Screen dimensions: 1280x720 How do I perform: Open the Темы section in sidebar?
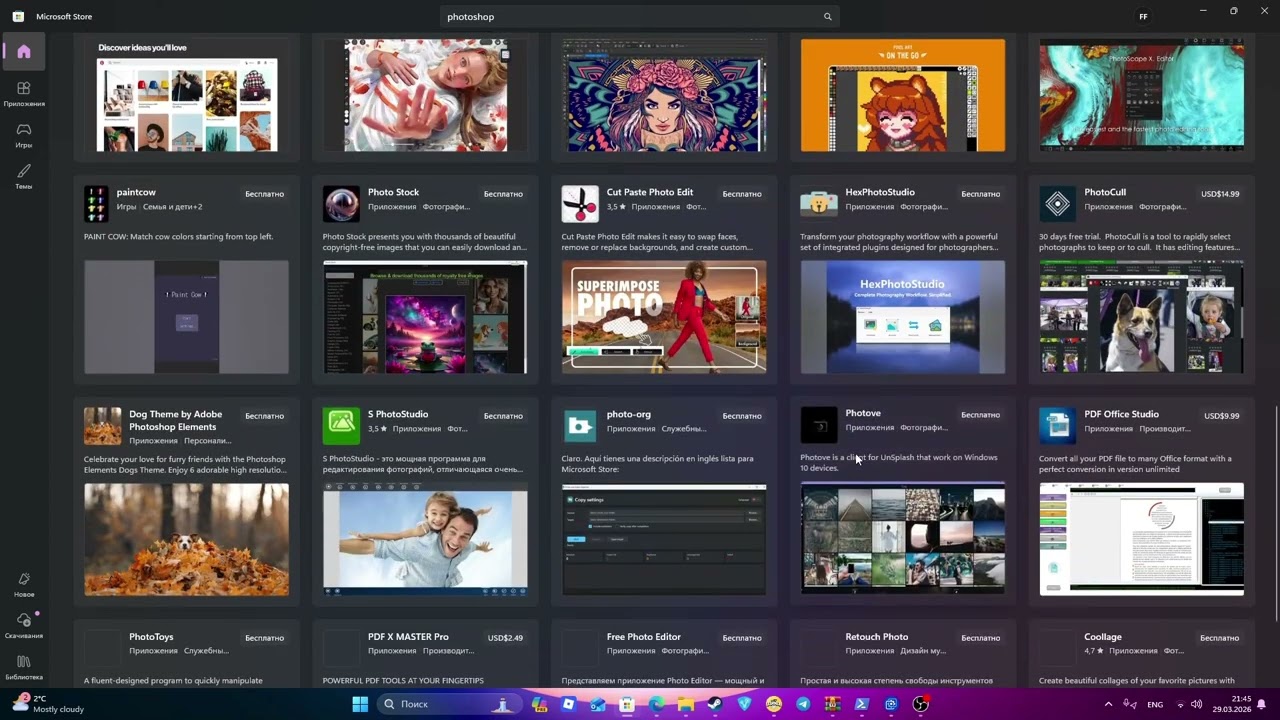[24, 176]
